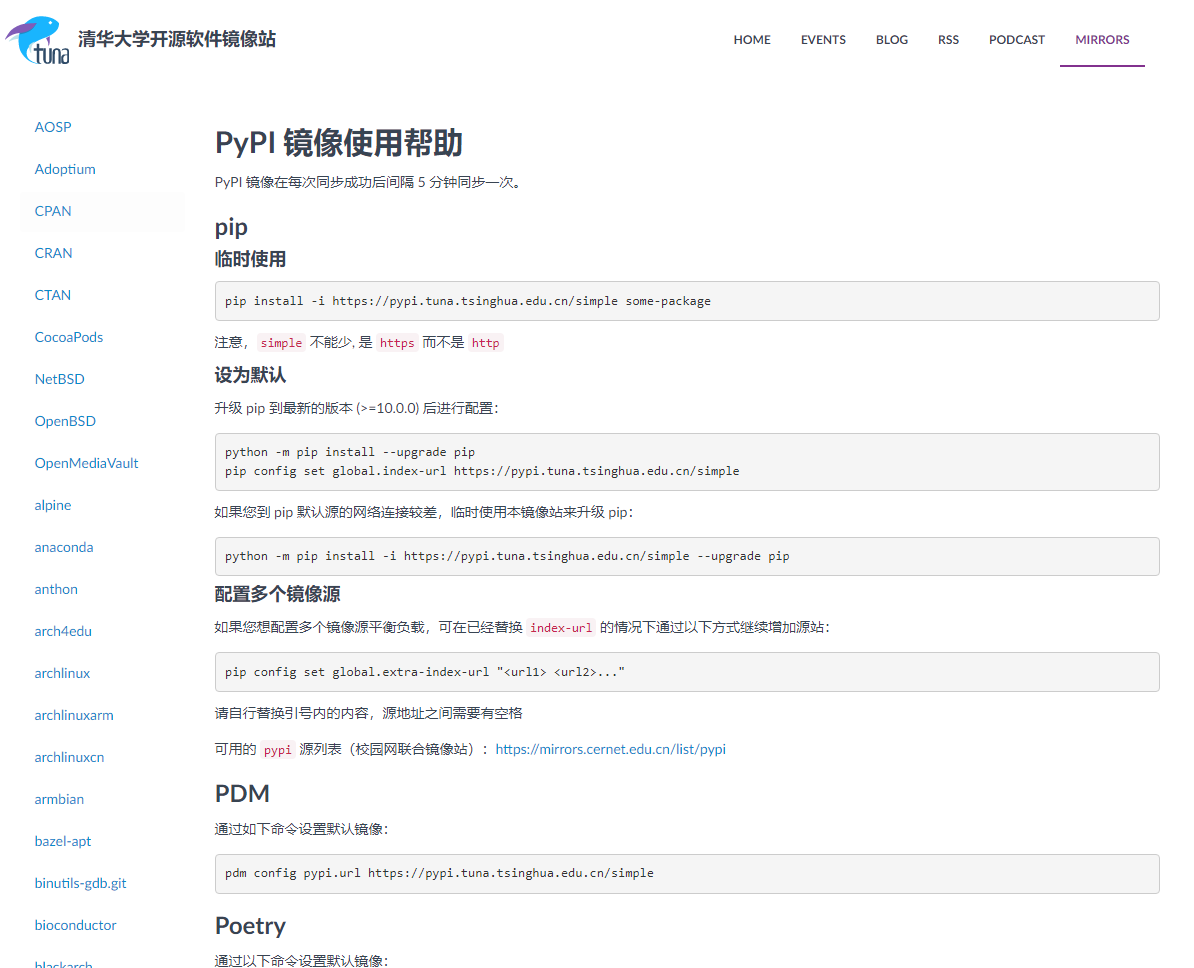The width and height of the screenshot is (1194, 968).
Task: Click the site title 清华大学开源软件镜像站
Action: tap(177, 40)
